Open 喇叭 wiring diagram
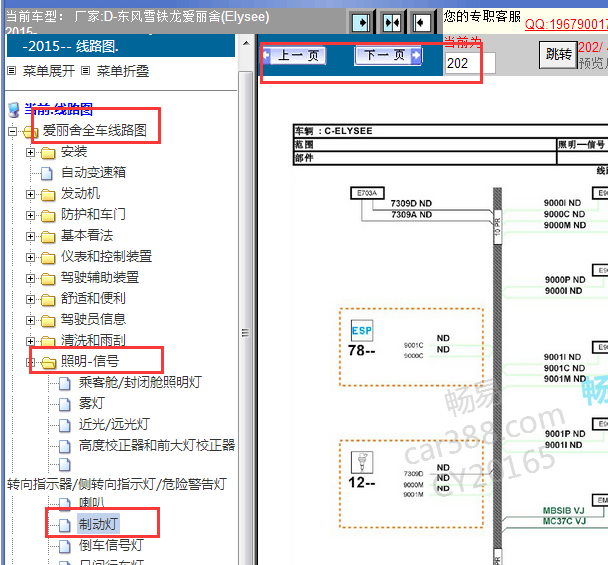Screen dimensions: 608x565 (x=92, y=503)
